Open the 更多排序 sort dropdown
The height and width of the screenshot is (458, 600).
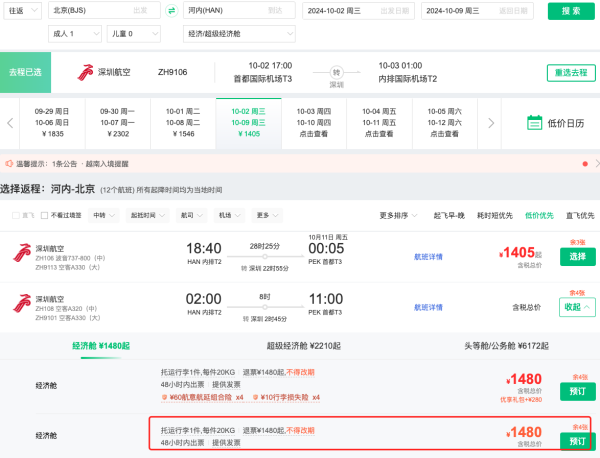[398, 215]
